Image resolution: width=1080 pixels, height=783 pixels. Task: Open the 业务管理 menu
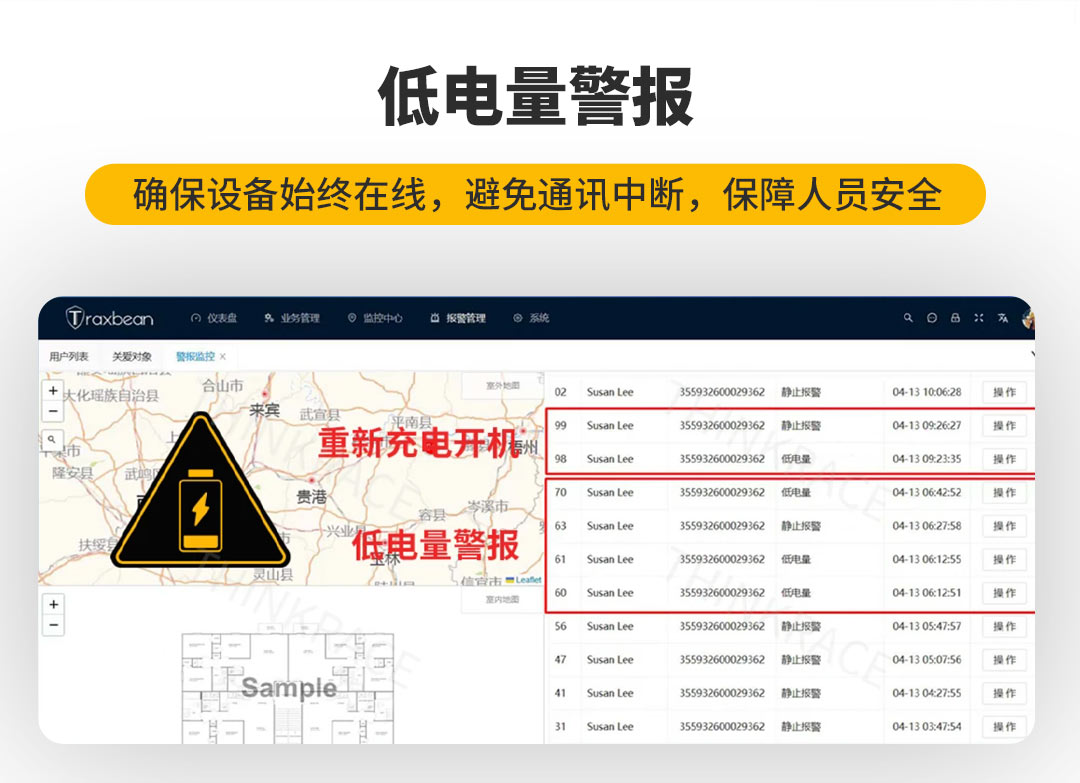292,318
